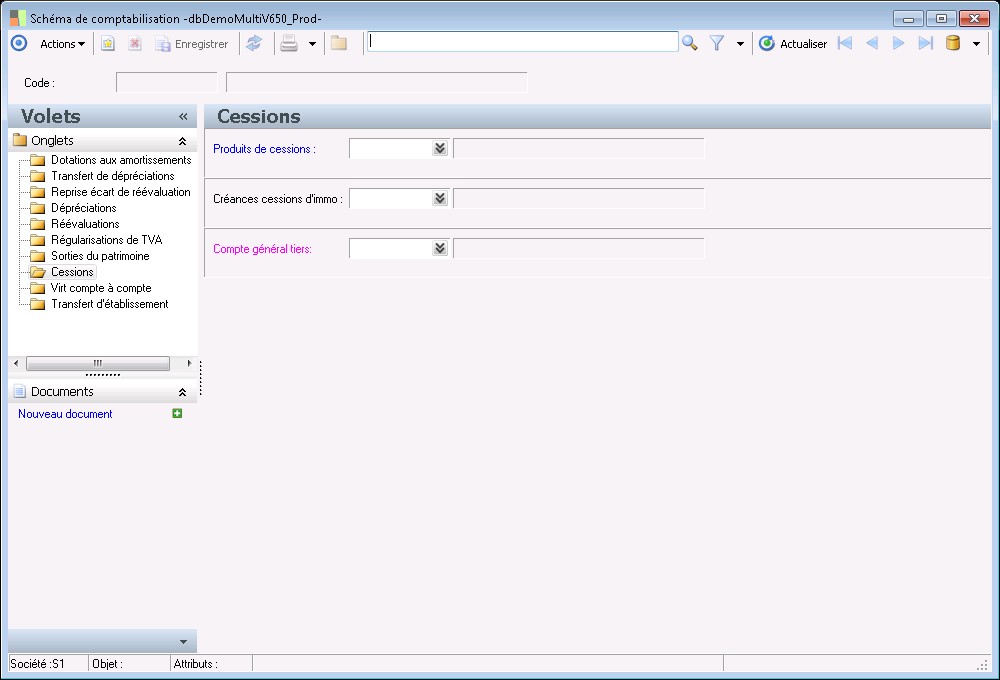Image resolution: width=1000 pixels, height=680 pixels.
Task: Click the green add document icon
Action: [x=177, y=413]
